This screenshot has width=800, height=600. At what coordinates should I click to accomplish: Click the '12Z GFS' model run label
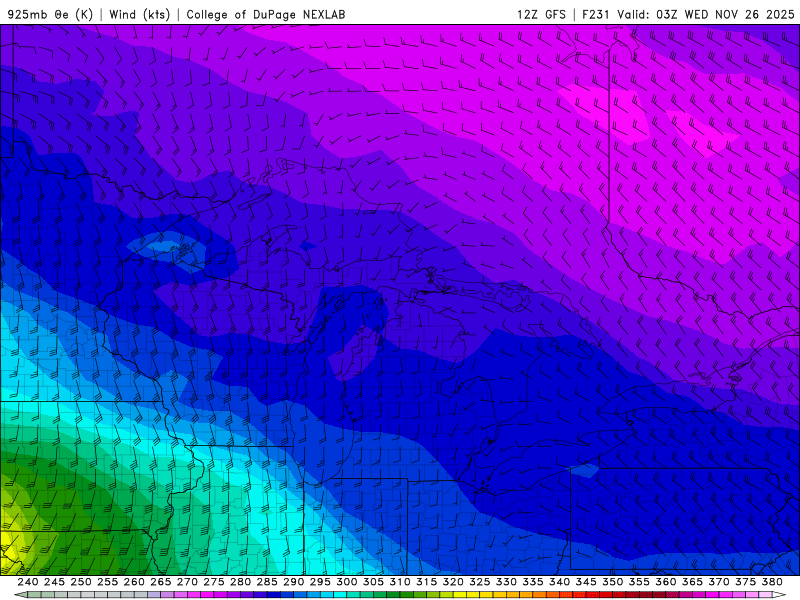(x=541, y=14)
